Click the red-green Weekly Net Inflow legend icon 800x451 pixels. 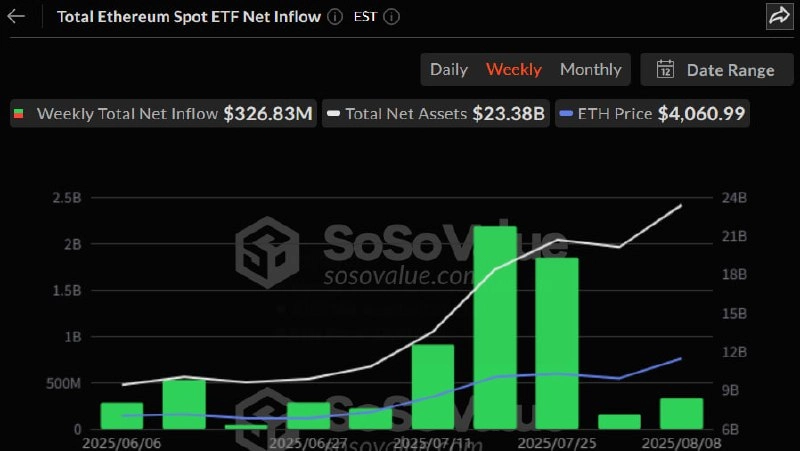point(18,114)
